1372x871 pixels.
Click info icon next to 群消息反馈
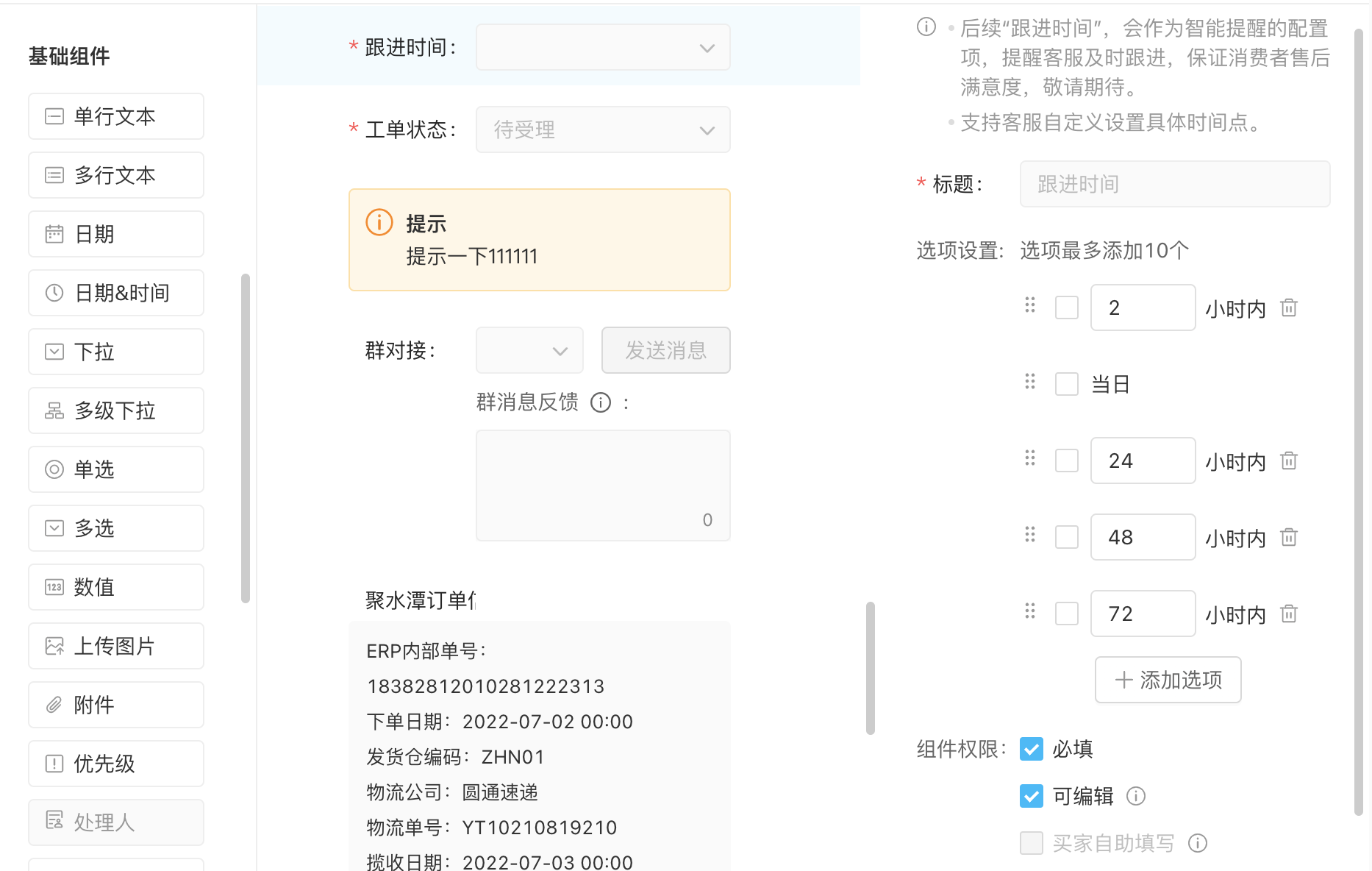(601, 402)
